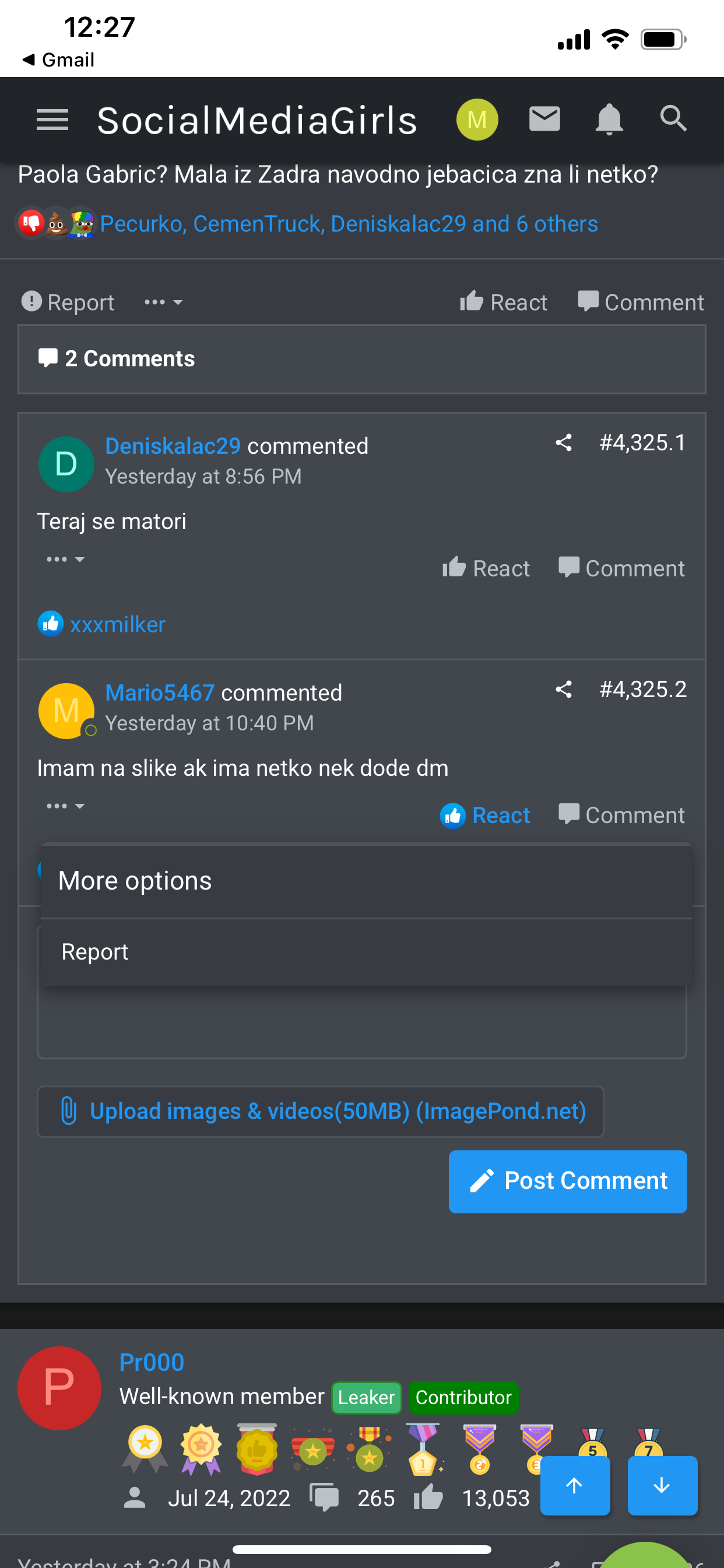
Task: Toggle React on Deniskalac29's comment
Action: pyautogui.click(x=486, y=569)
